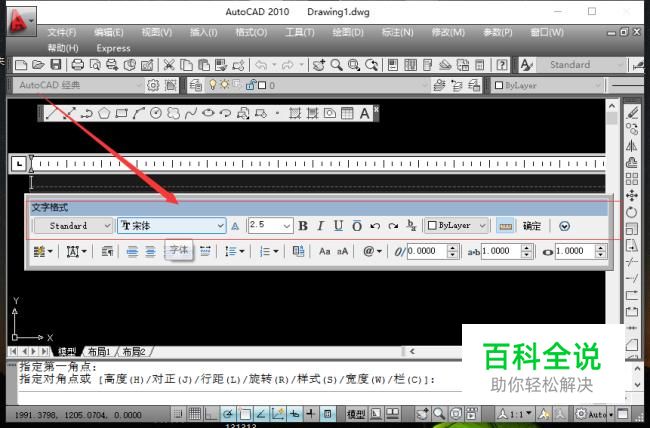Click the width factor 1.0000 field
Screen dimensions: 650x428
(575, 251)
